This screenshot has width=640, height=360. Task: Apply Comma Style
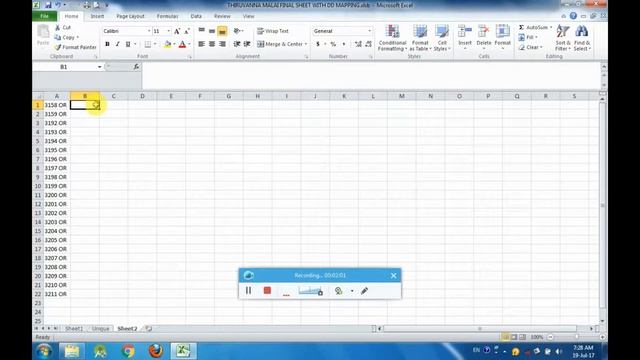pyautogui.click(x=344, y=44)
